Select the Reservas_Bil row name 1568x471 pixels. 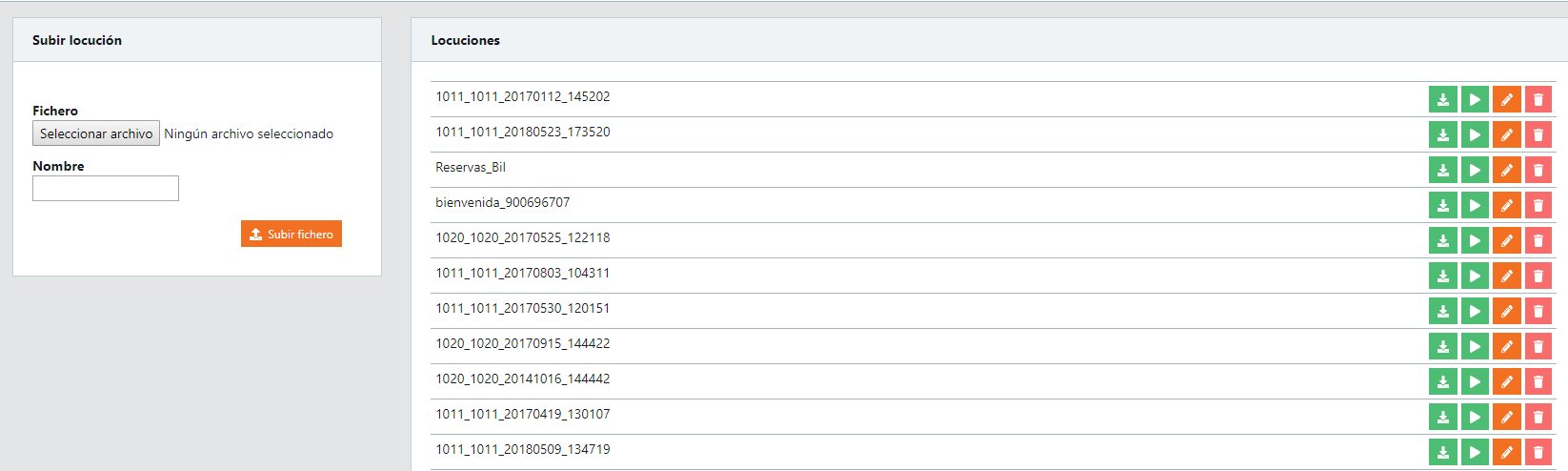471,168
